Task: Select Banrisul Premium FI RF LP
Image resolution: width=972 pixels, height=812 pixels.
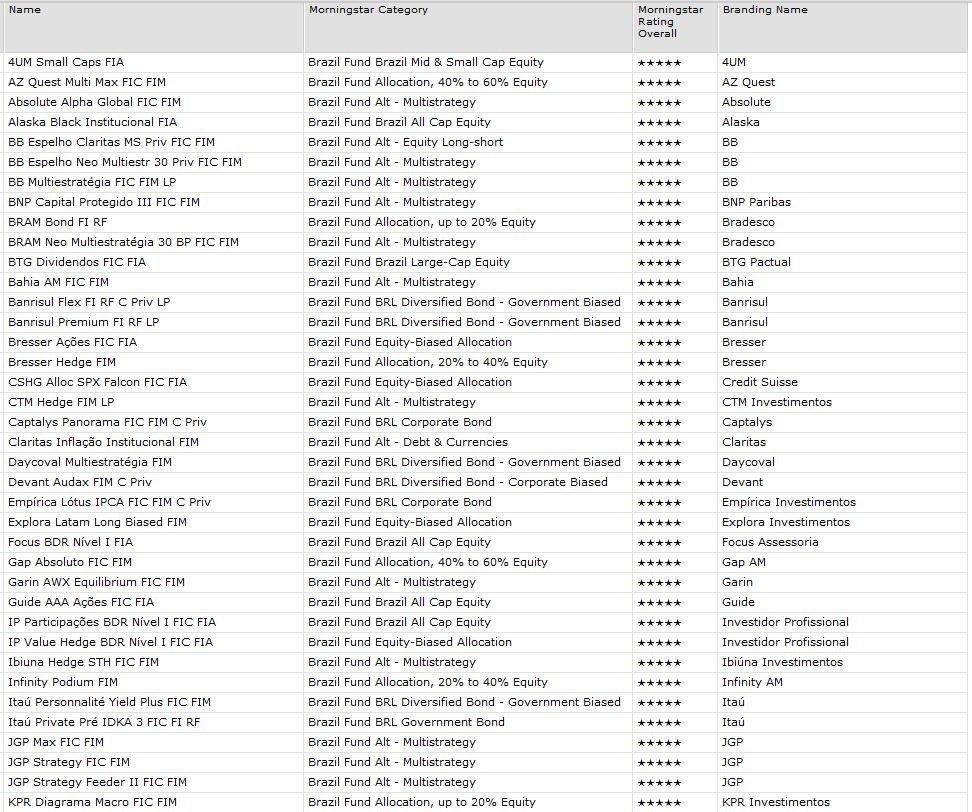Action: pos(83,322)
